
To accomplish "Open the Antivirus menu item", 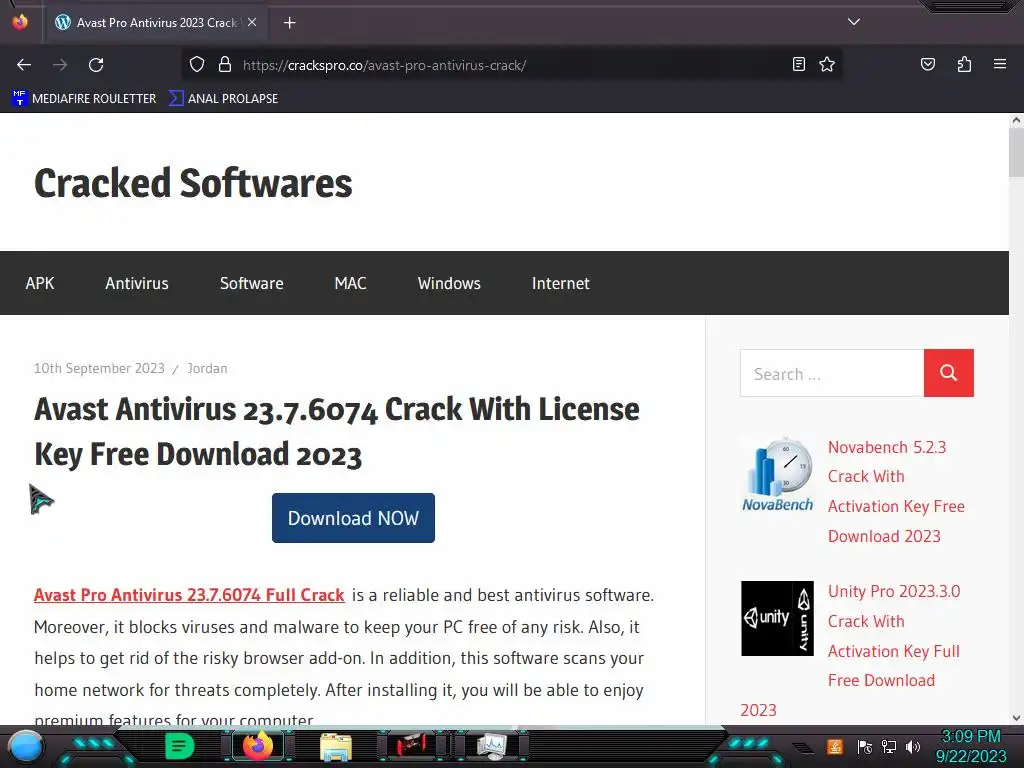I will 136,283.
